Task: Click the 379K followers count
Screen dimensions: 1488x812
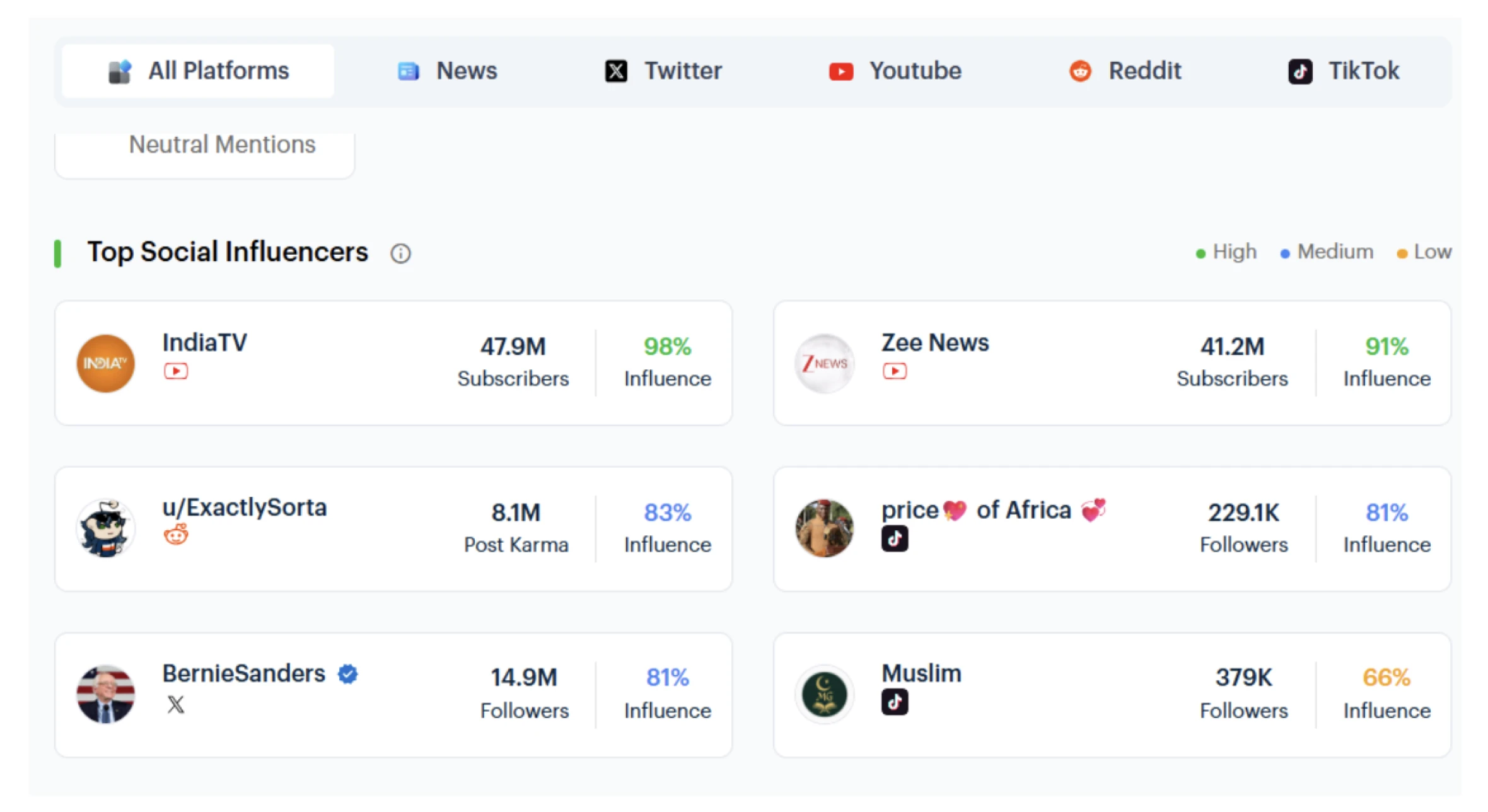Action: tap(1243, 678)
